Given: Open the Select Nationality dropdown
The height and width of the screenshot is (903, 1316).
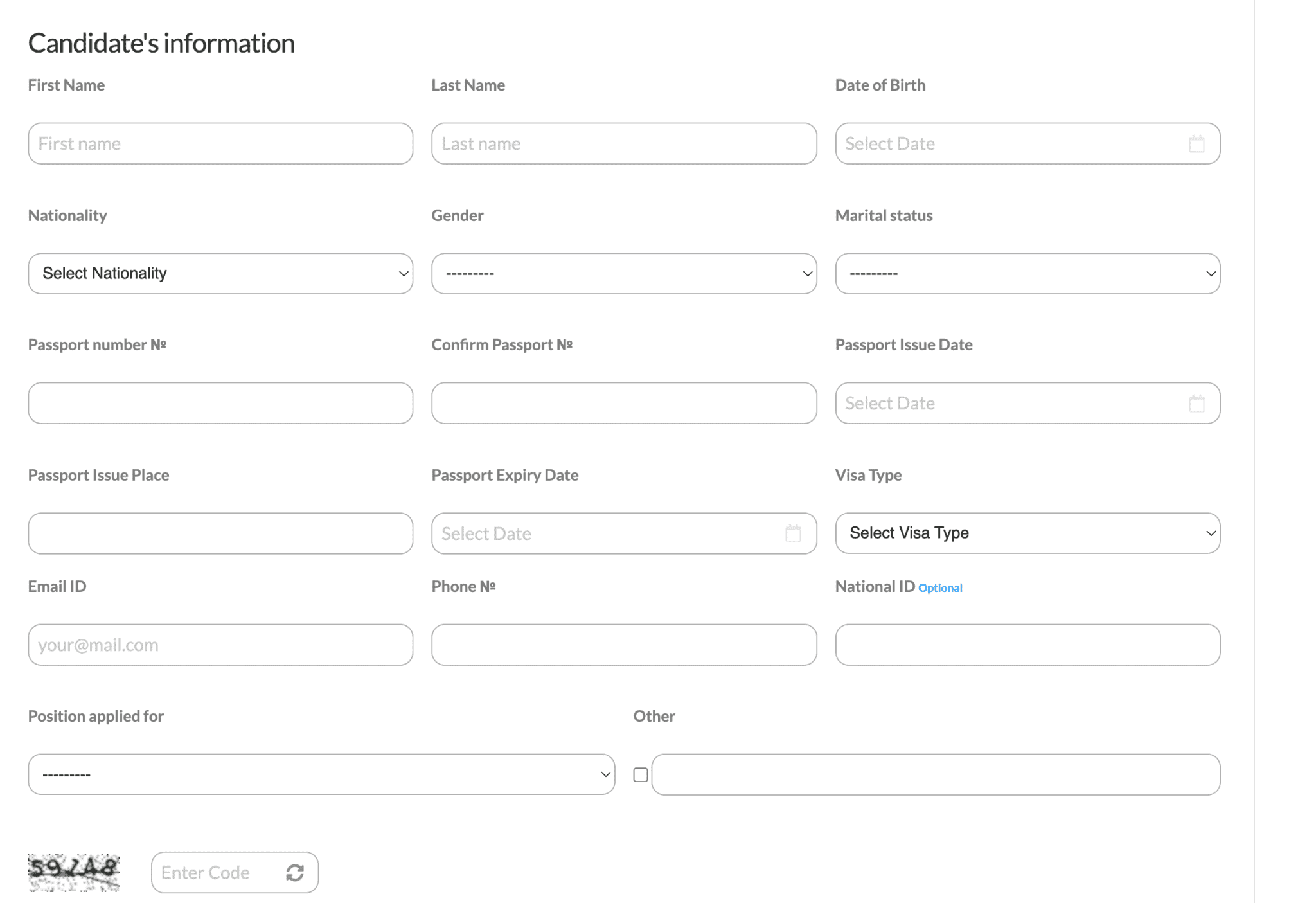Looking at the screenshot, I should pos(220,274).
